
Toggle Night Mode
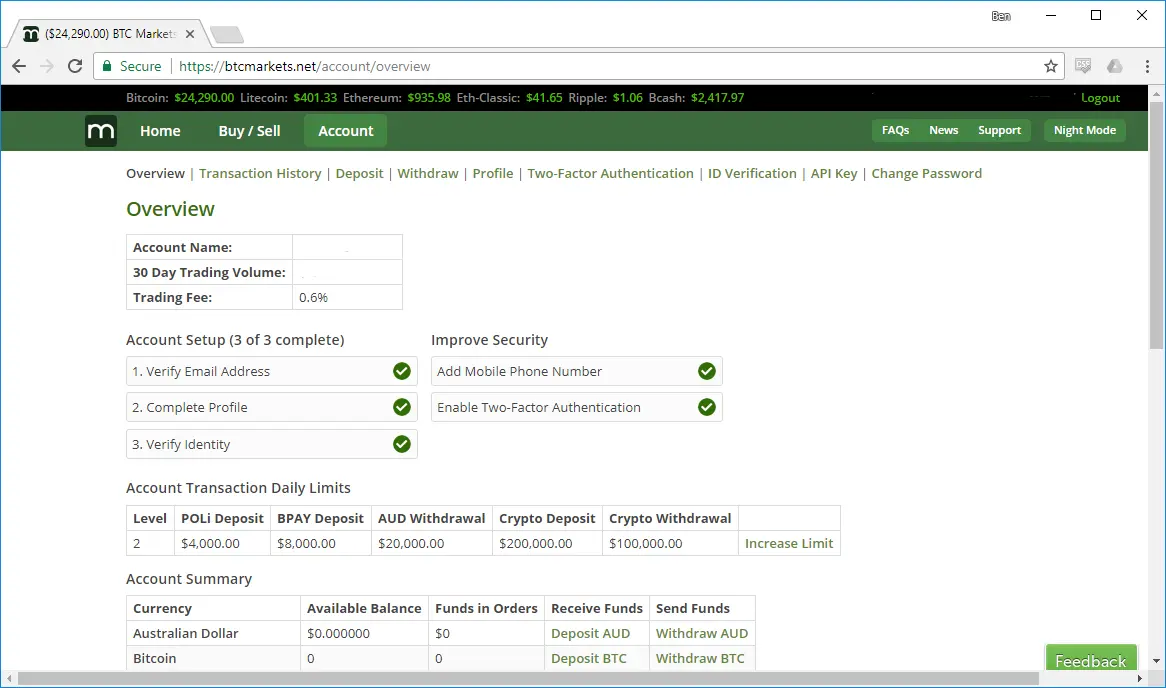point(1085,130)
